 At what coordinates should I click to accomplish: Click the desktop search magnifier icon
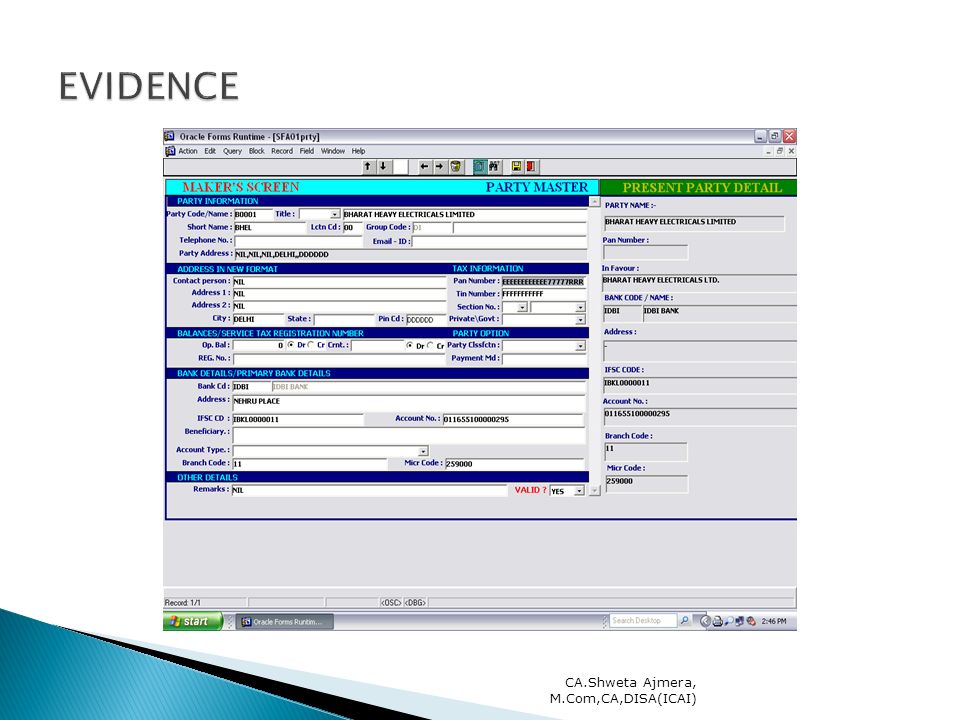point(684,621)
